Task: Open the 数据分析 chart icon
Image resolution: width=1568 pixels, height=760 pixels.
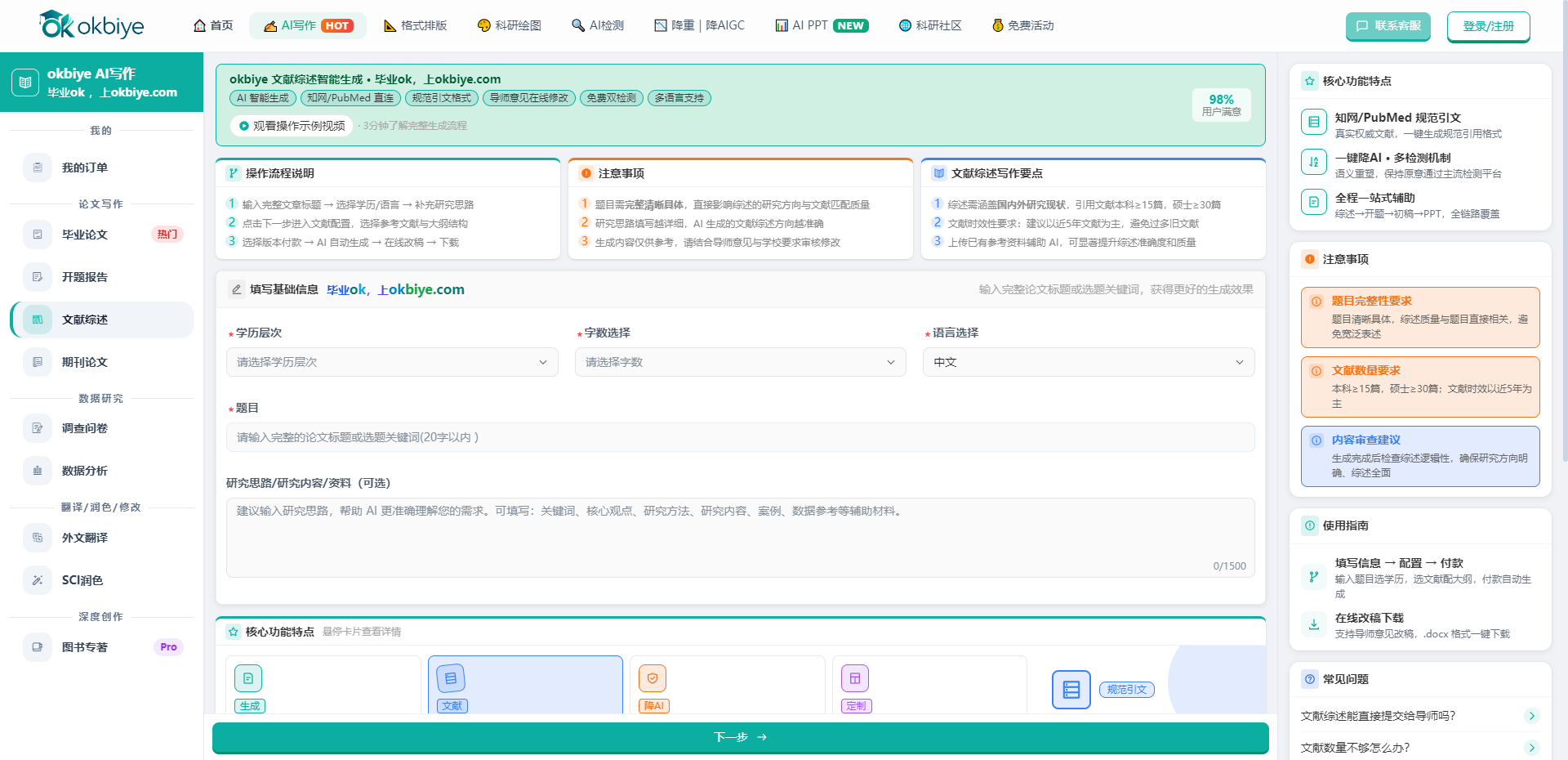Action: coord(38,471)
